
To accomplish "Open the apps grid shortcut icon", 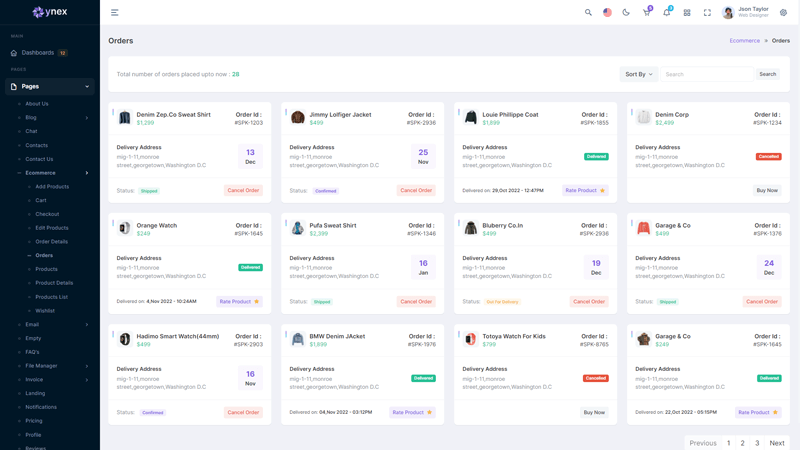I will point(687,13).
